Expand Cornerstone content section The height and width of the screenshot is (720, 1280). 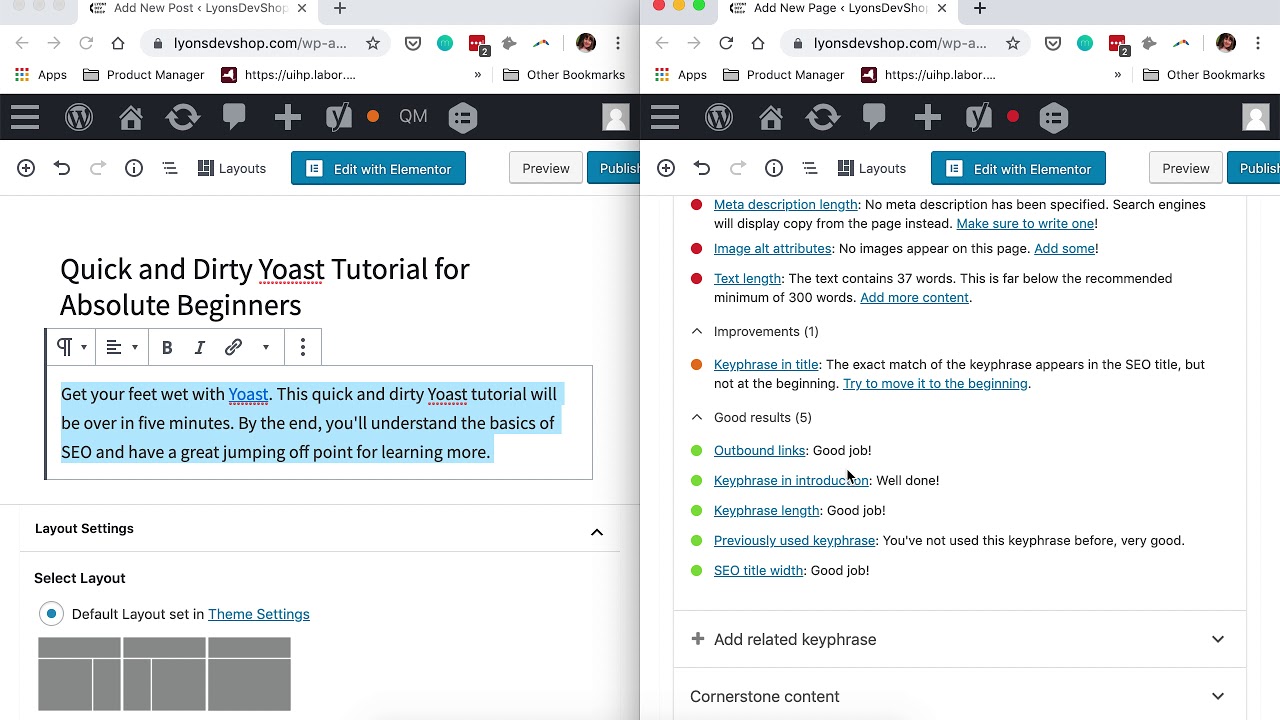coord(959,696)
